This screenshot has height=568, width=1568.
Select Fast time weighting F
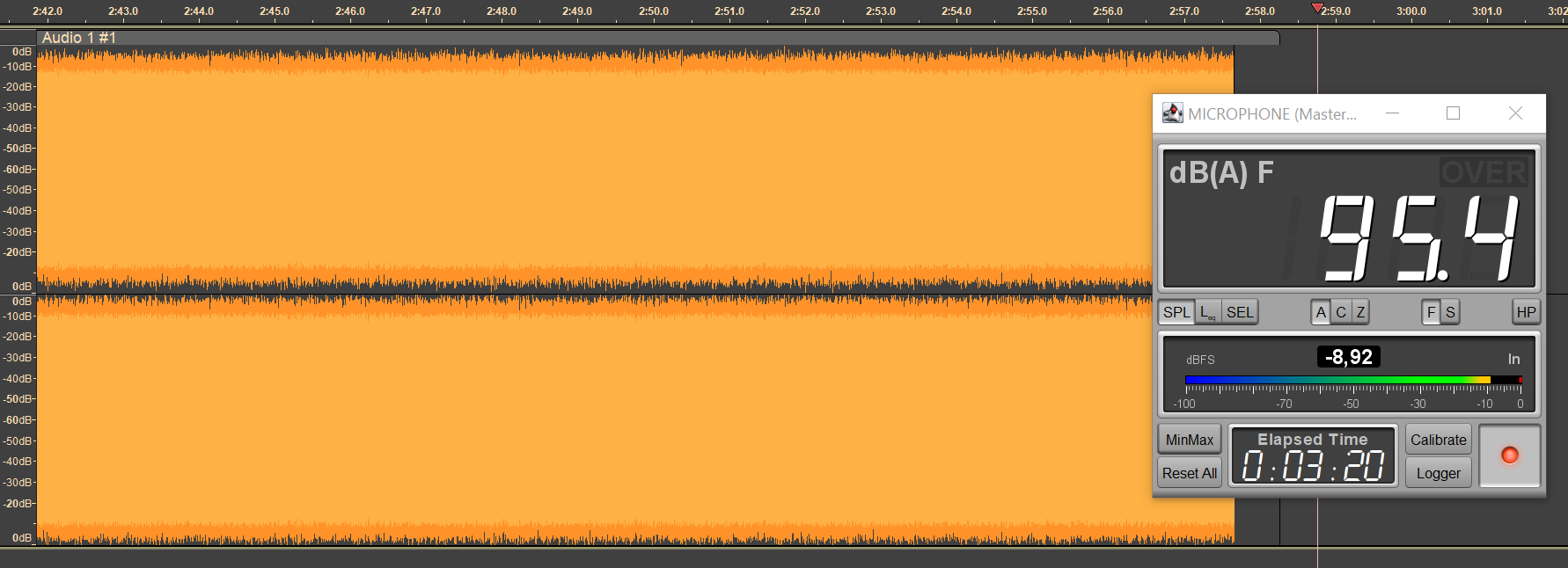[1431, 312]
